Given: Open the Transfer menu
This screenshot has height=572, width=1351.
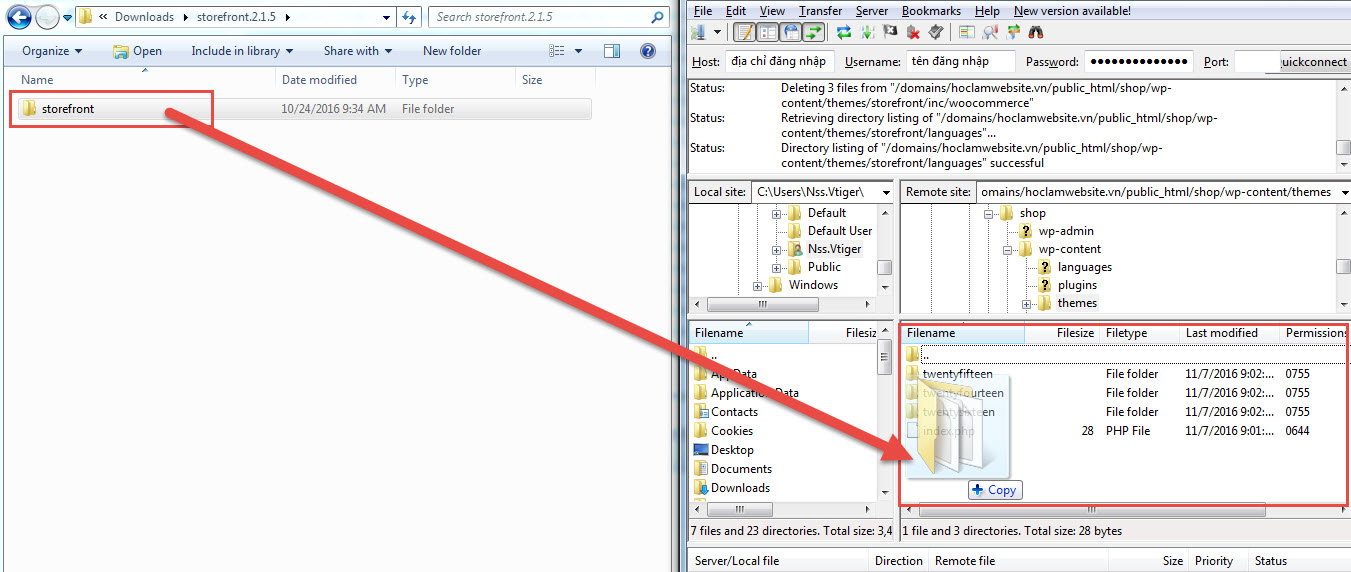Looking at the screenshot, I should click(x=821, y=10).
